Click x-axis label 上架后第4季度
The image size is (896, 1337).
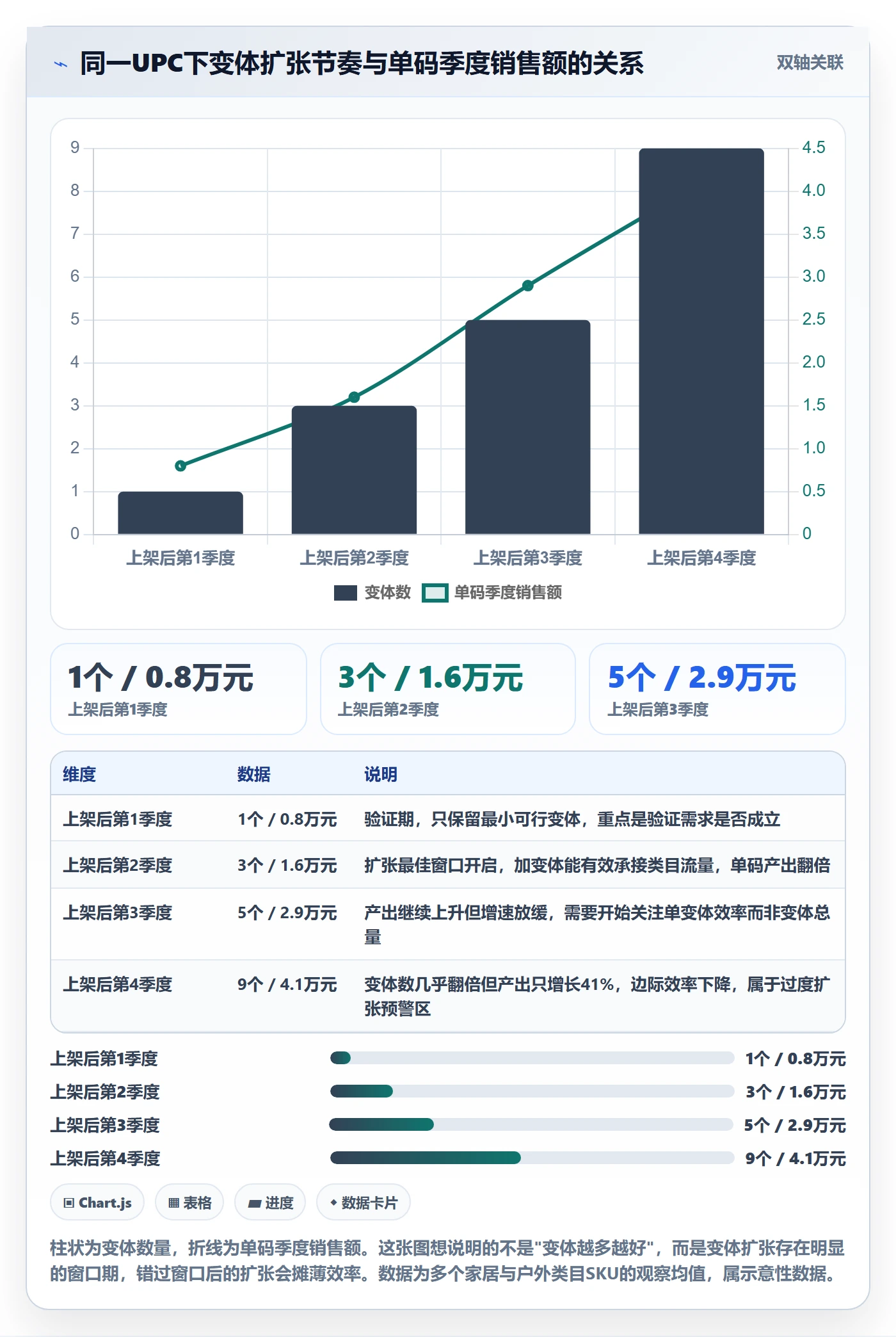(701, 558)
